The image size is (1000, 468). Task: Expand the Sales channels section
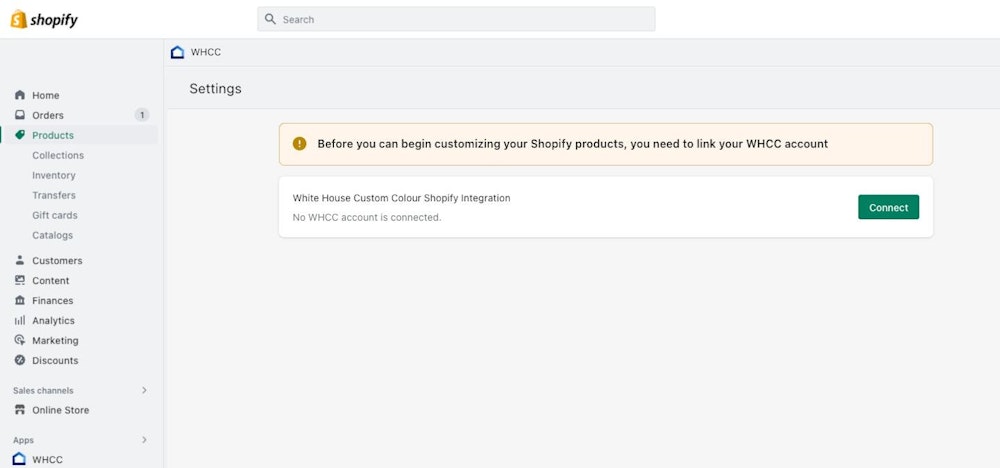tap(144, 390)
